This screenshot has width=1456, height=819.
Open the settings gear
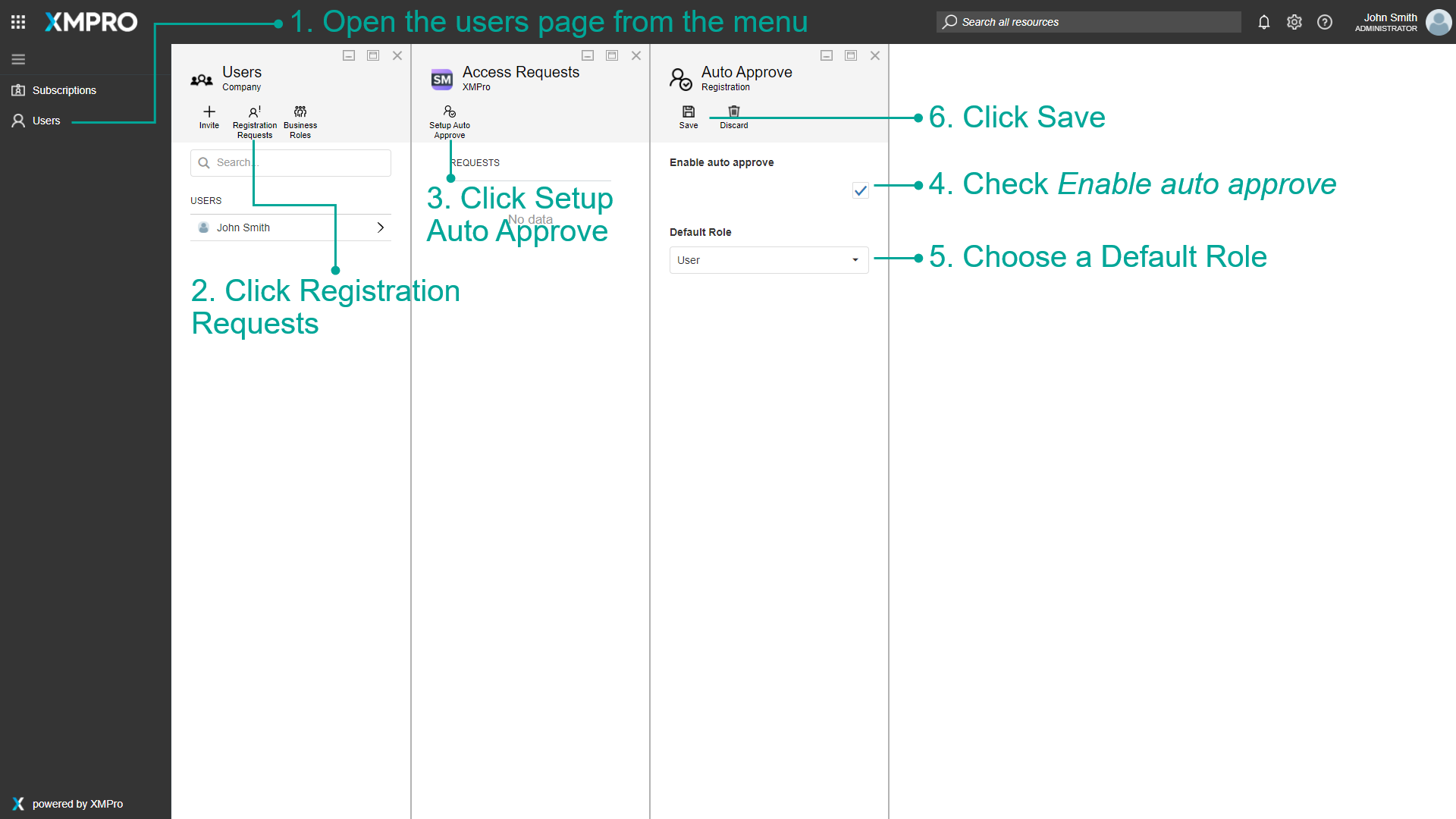coord(1294,22)
